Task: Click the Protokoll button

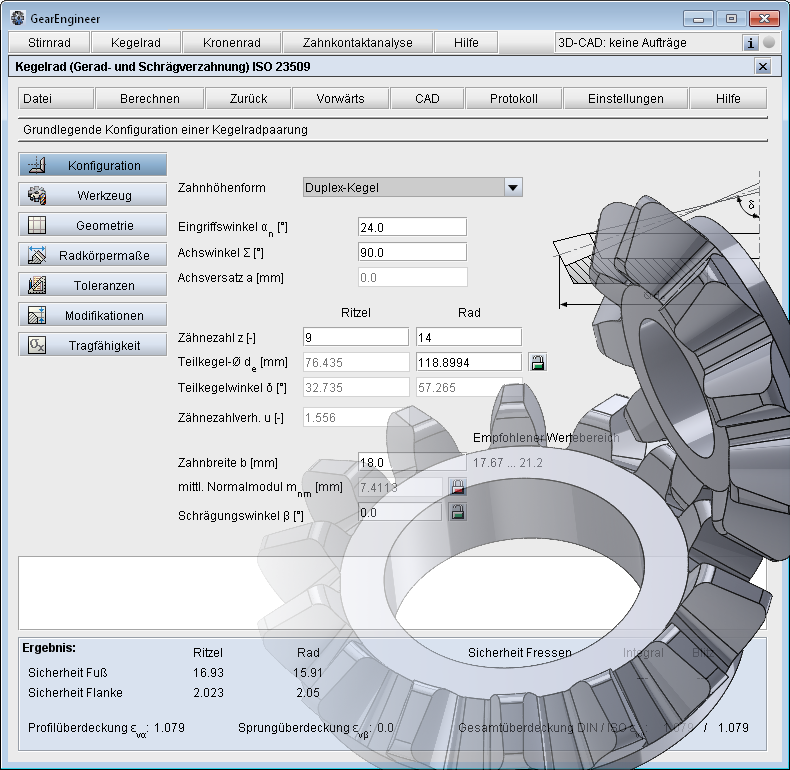Action: [514, 99]
